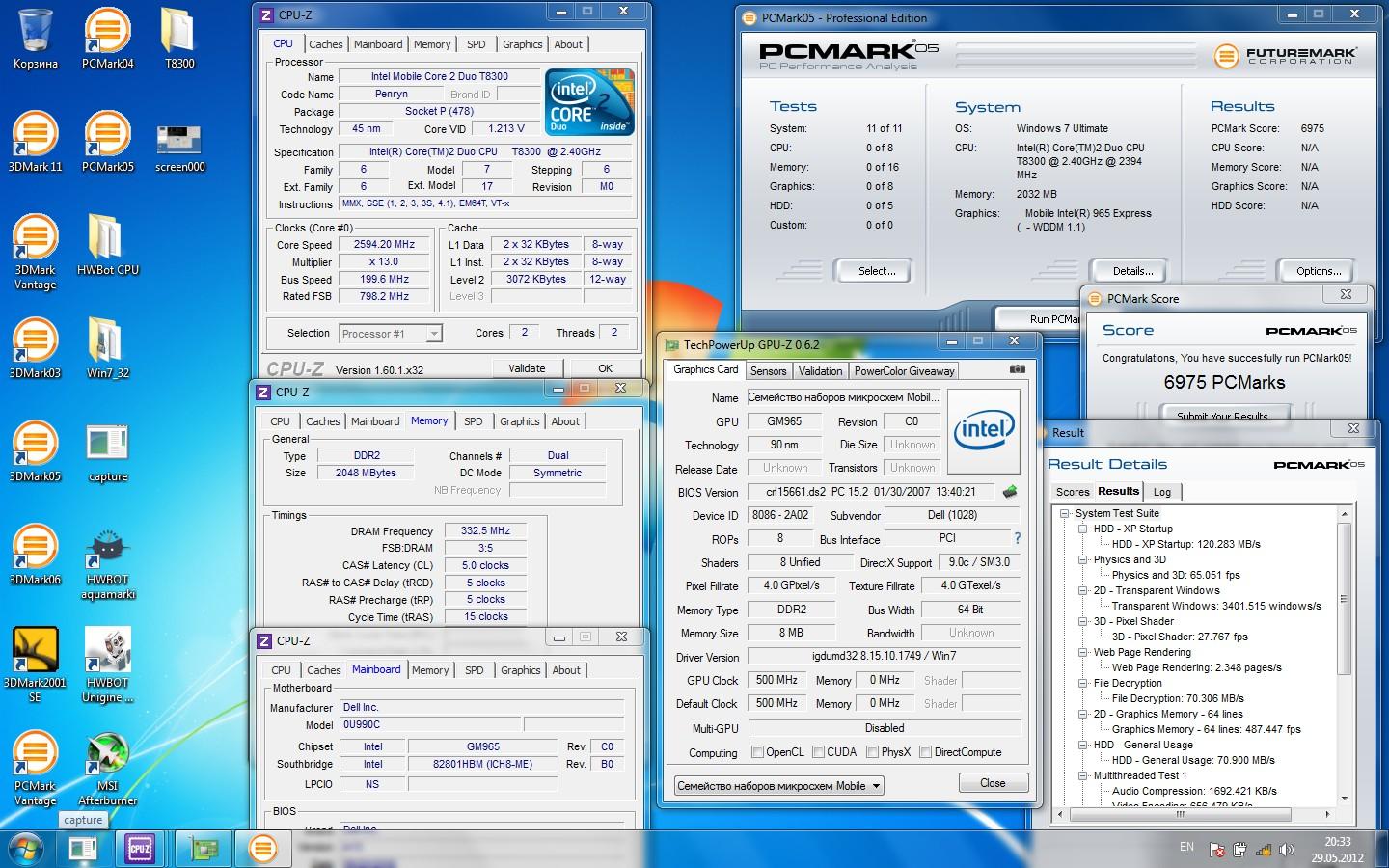
Task: Click the Bus Interface question mark icon
Action: pyautogui.click(x=1017, y=538)
